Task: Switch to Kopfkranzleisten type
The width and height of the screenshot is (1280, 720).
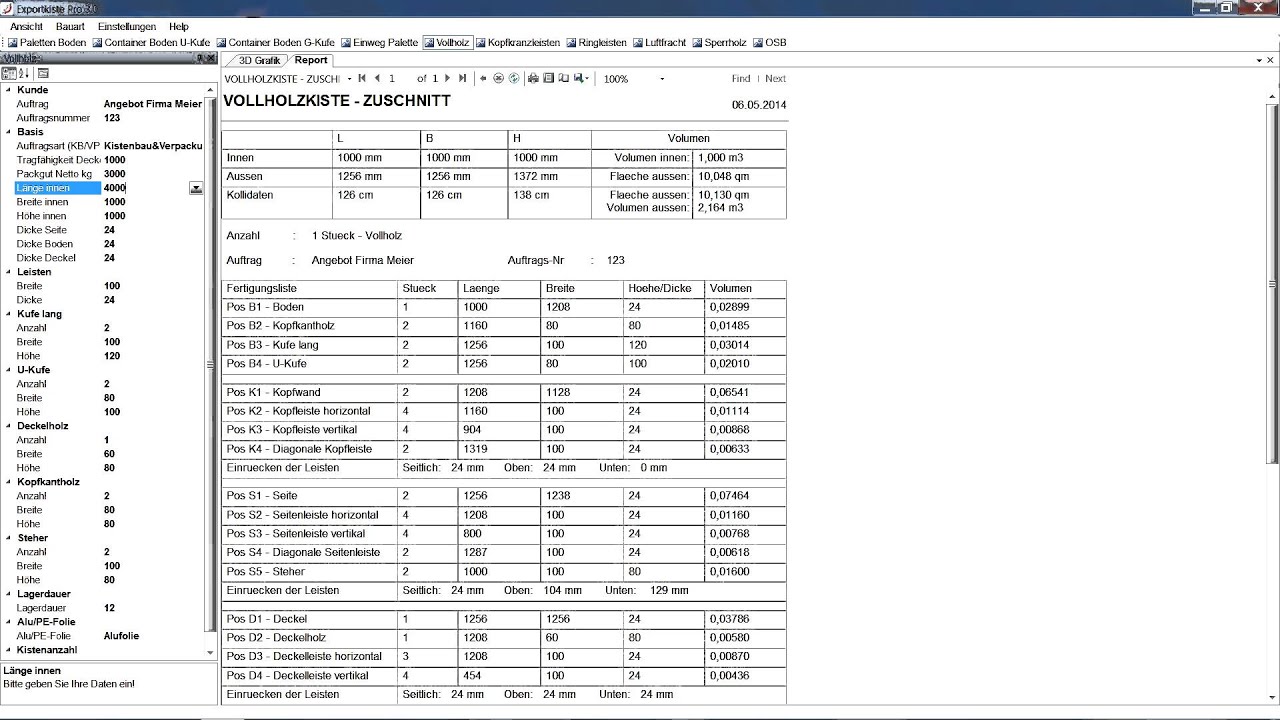Action: pos(517,43)
